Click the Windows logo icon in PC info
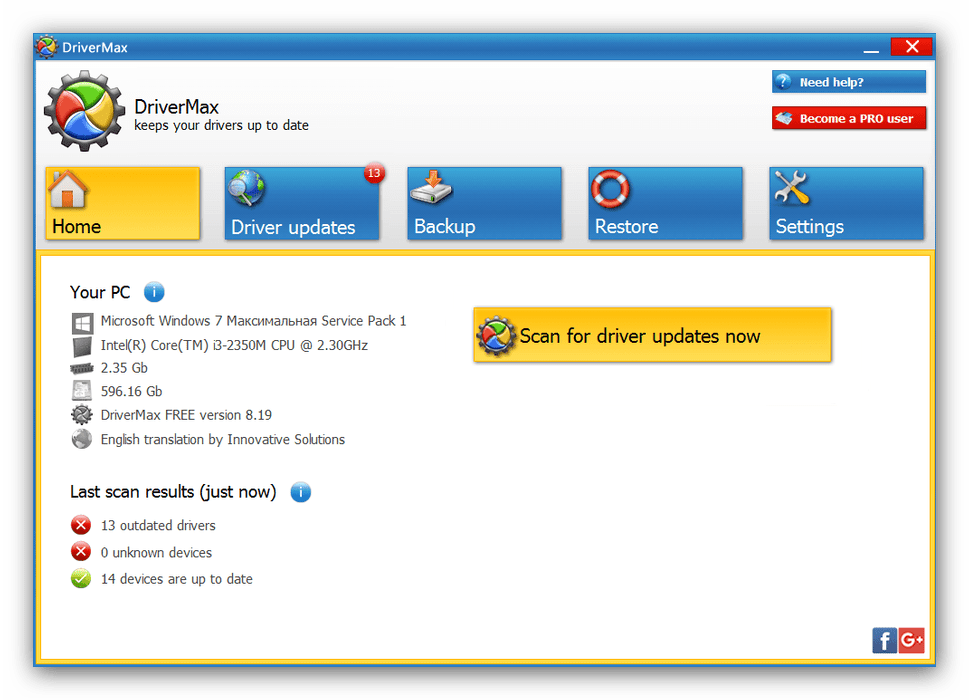 pos(81,322)
